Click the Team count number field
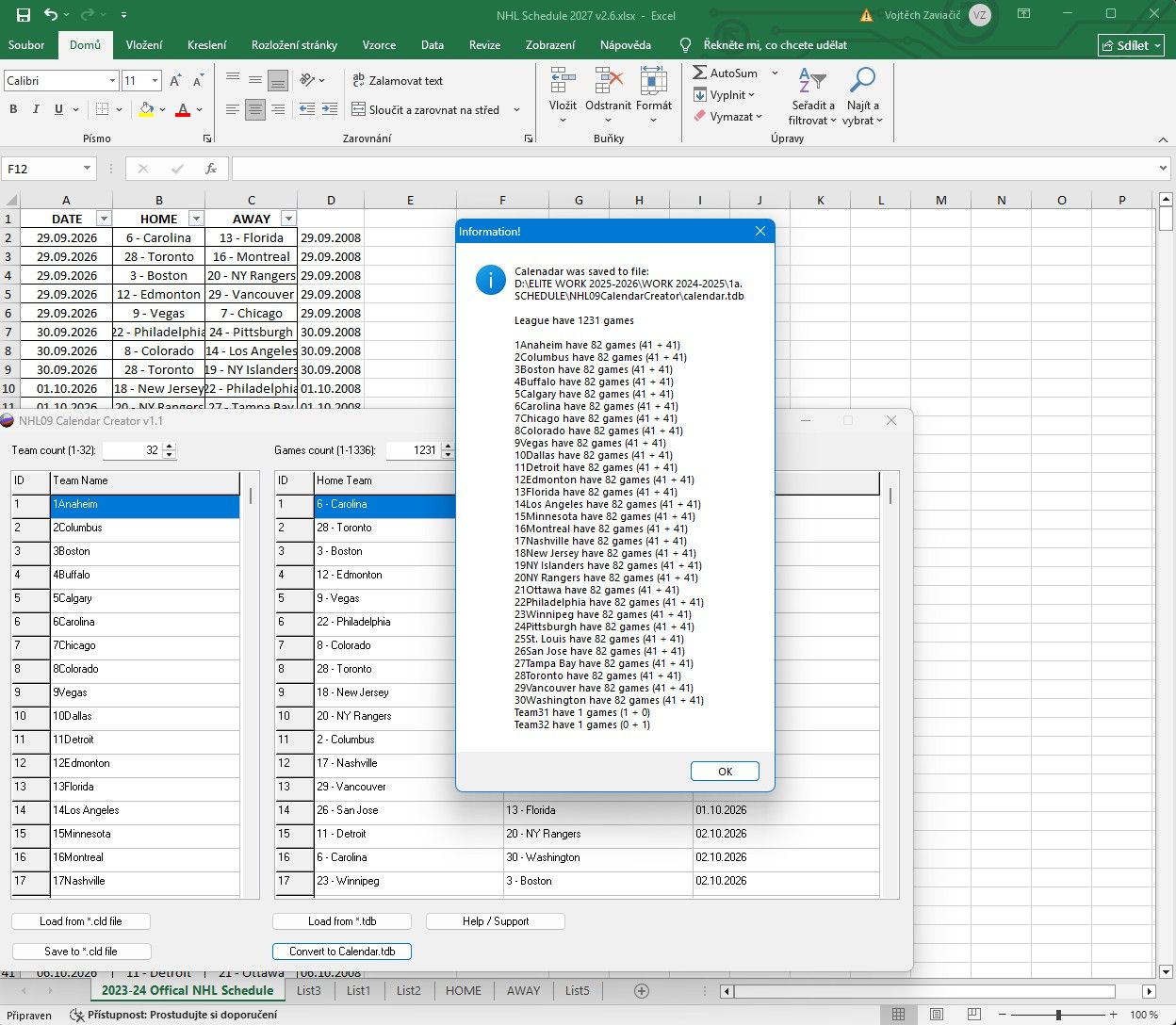Screen dimensions: 1176x1025 pos(132,450)
